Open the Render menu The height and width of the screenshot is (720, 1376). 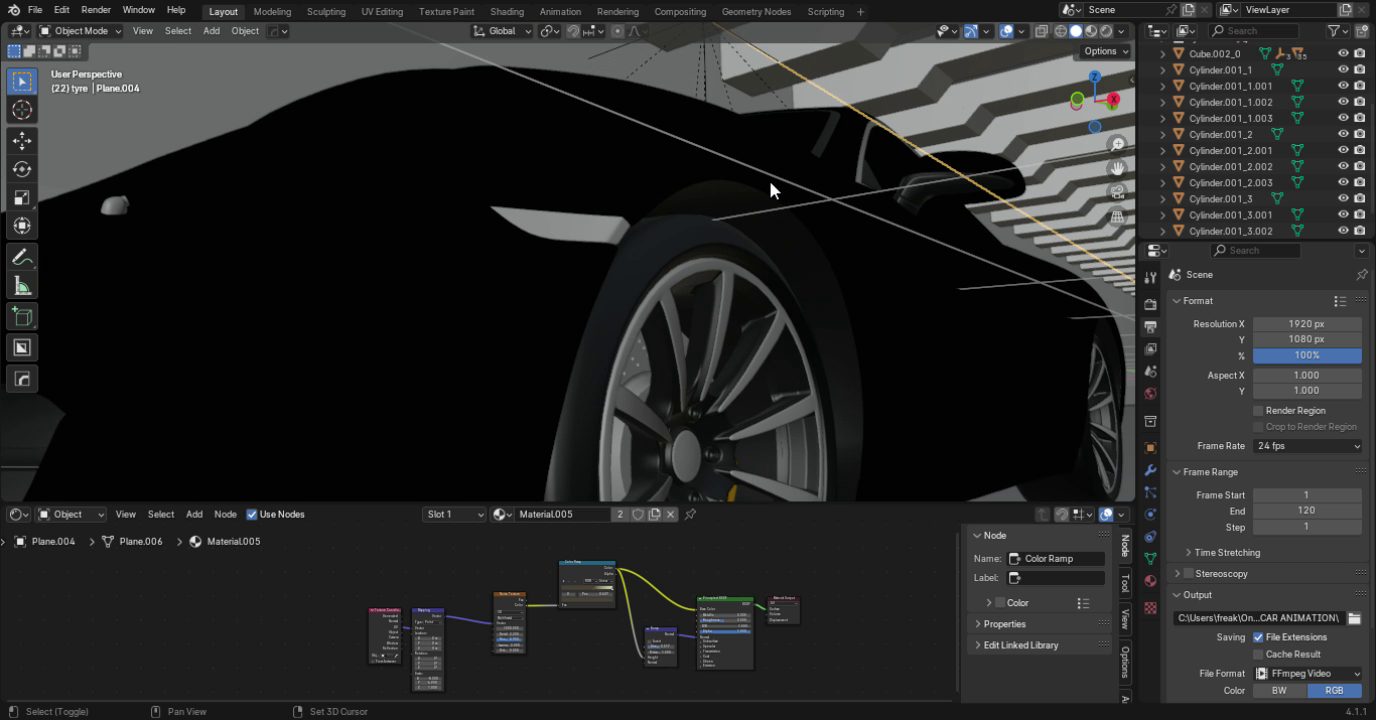[x=96, y=10]
